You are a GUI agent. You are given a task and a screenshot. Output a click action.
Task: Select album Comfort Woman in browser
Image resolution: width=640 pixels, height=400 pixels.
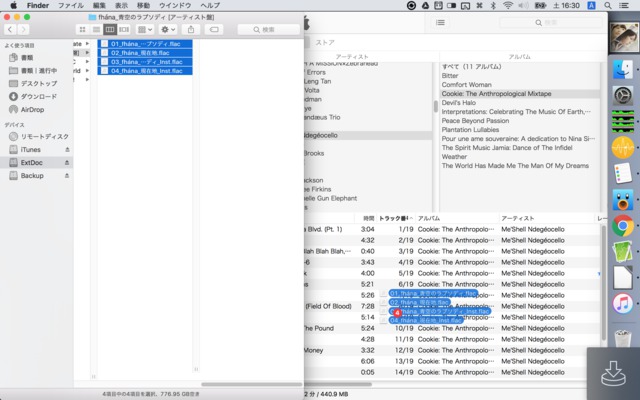tap(467, 84)
